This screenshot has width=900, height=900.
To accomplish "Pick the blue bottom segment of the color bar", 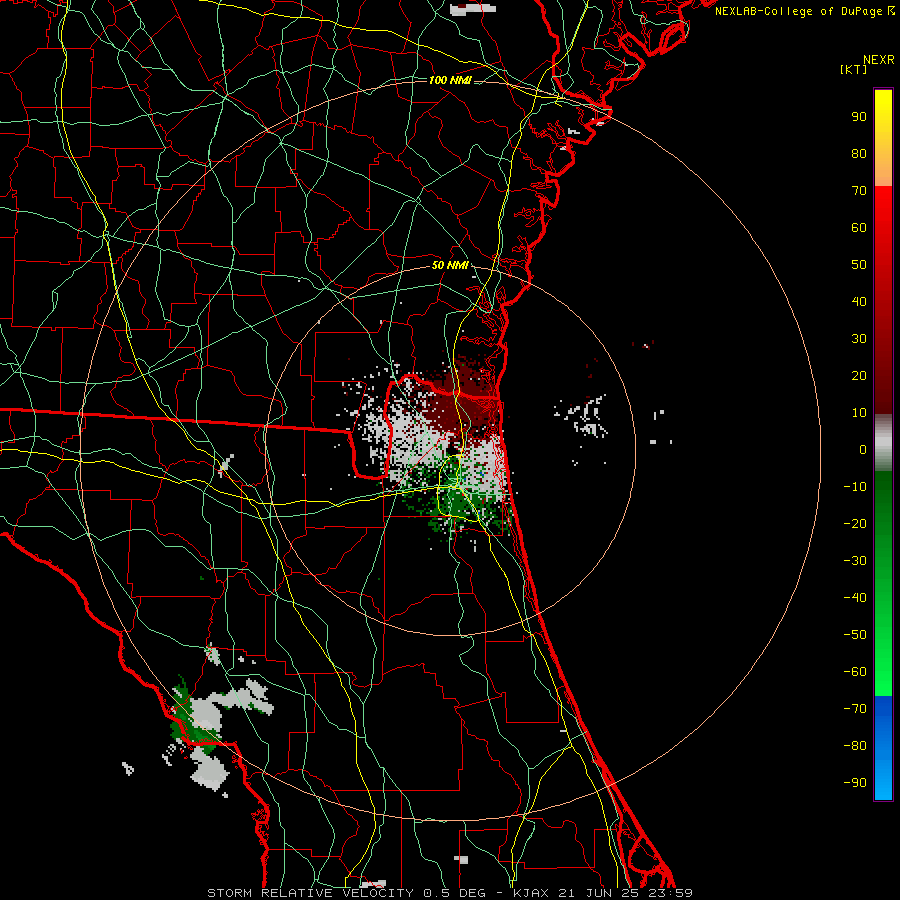I will point(883,748).
